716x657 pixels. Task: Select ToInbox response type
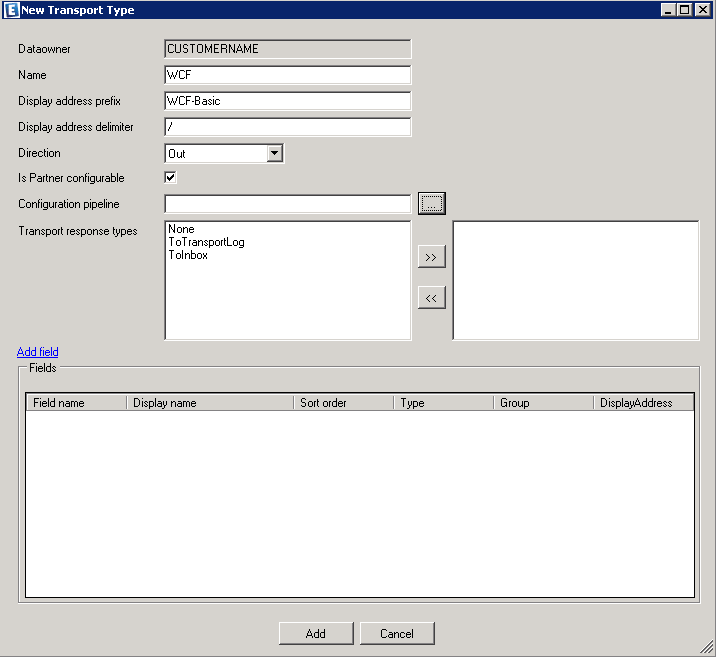click(188, 255)
